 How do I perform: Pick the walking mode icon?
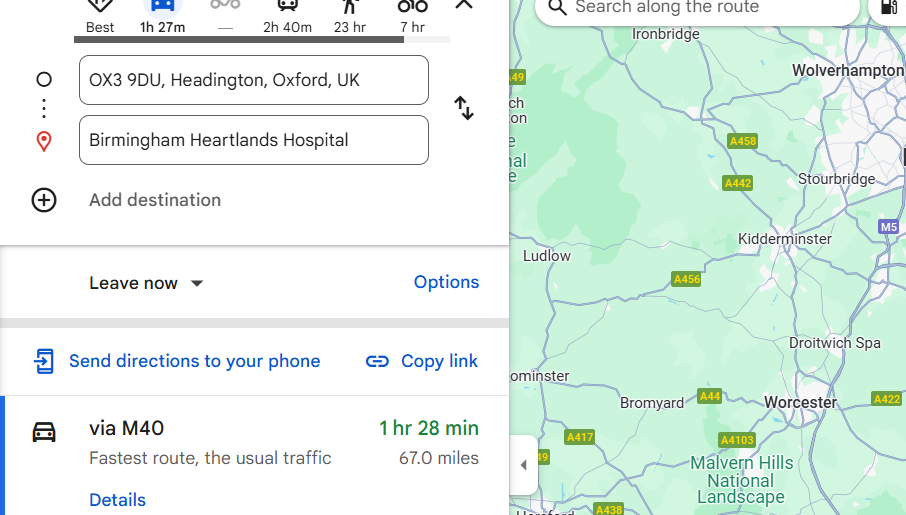click(x=349, y=14)
